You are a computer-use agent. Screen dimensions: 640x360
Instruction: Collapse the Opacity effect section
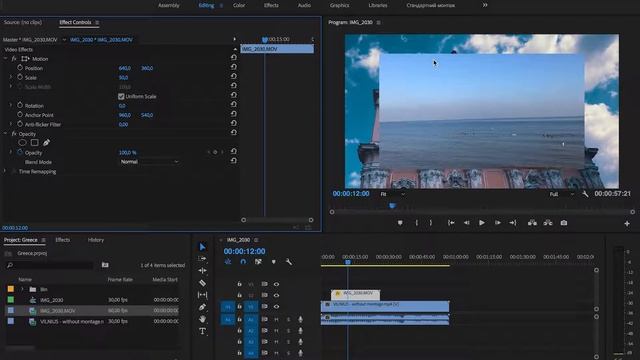[x=5, y=133]
